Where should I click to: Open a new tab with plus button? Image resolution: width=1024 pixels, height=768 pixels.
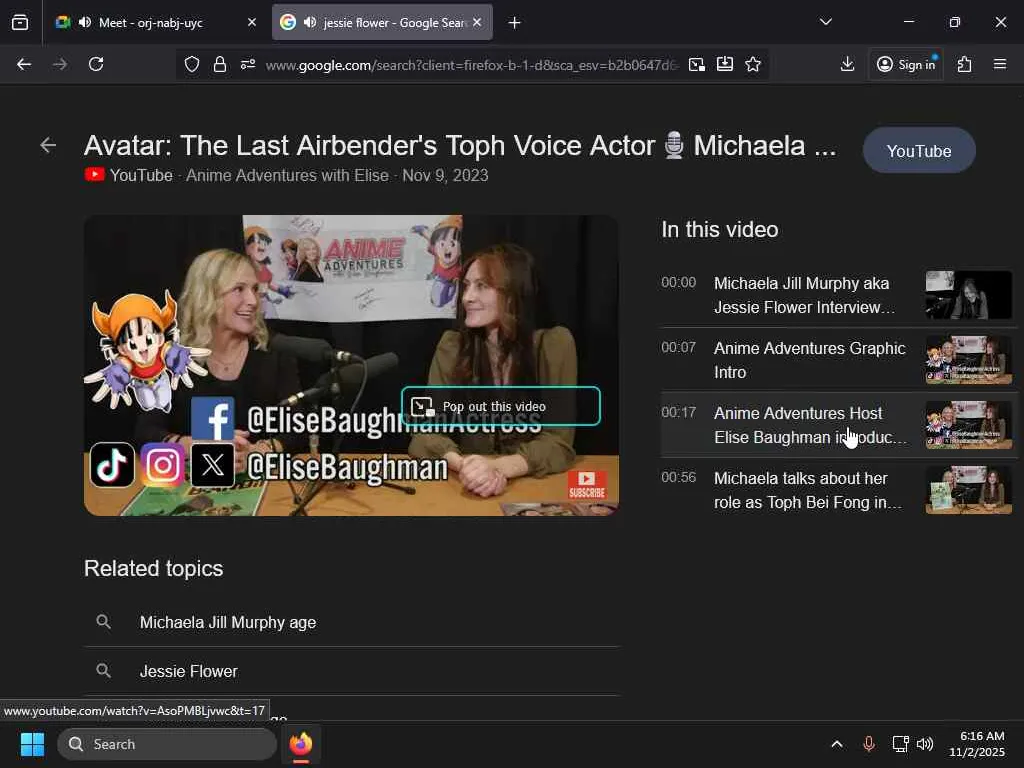coord(515,23)
